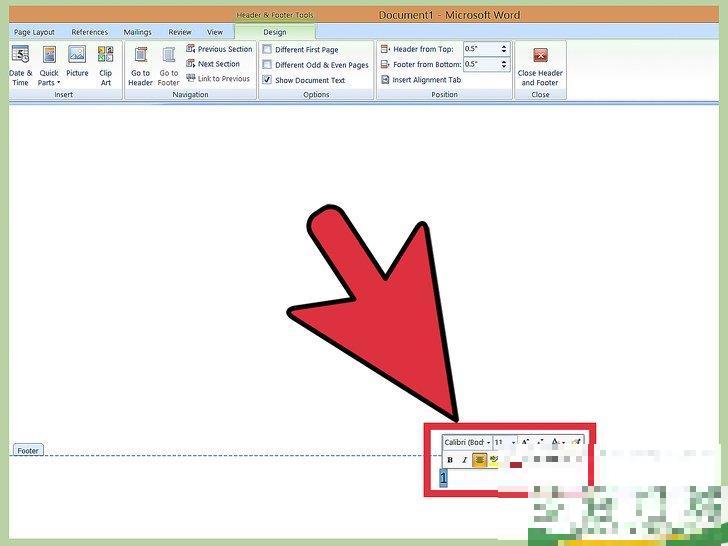The height and width of the screenshot is (546, 728).
Task: Insert Date & Time into footer
Action: tap(20, 65)
